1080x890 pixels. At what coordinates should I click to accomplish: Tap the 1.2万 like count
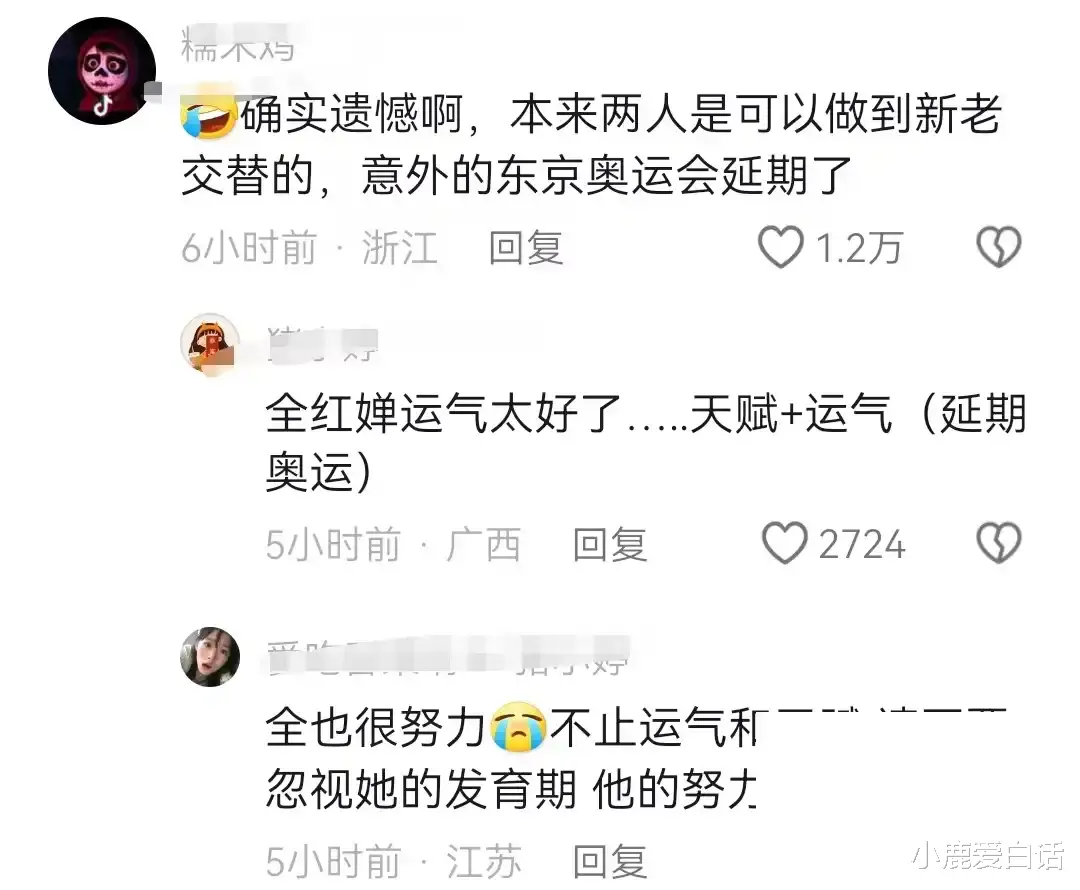tap(859, 248)
